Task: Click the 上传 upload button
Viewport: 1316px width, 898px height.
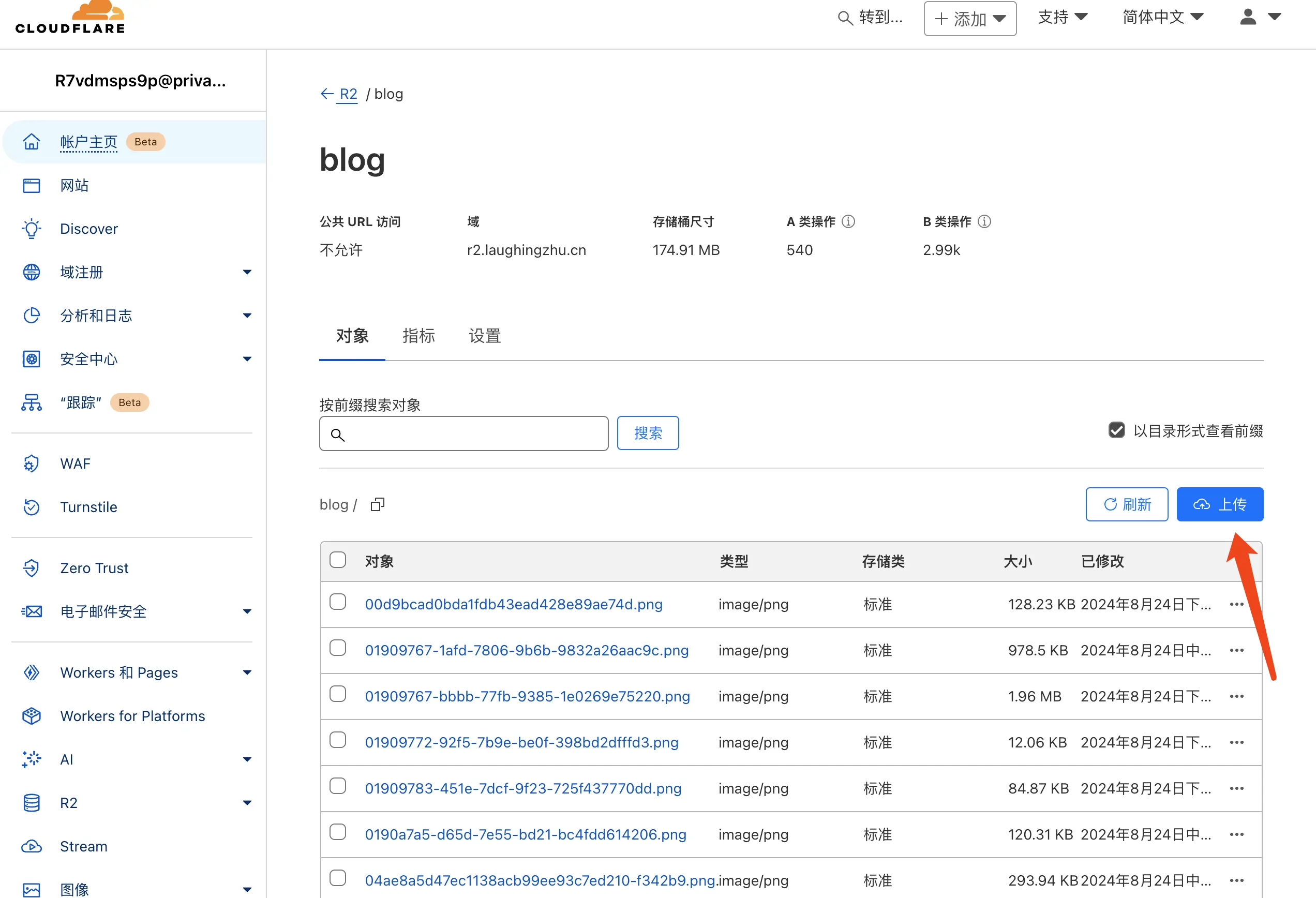Action: tap(1220, 504)
